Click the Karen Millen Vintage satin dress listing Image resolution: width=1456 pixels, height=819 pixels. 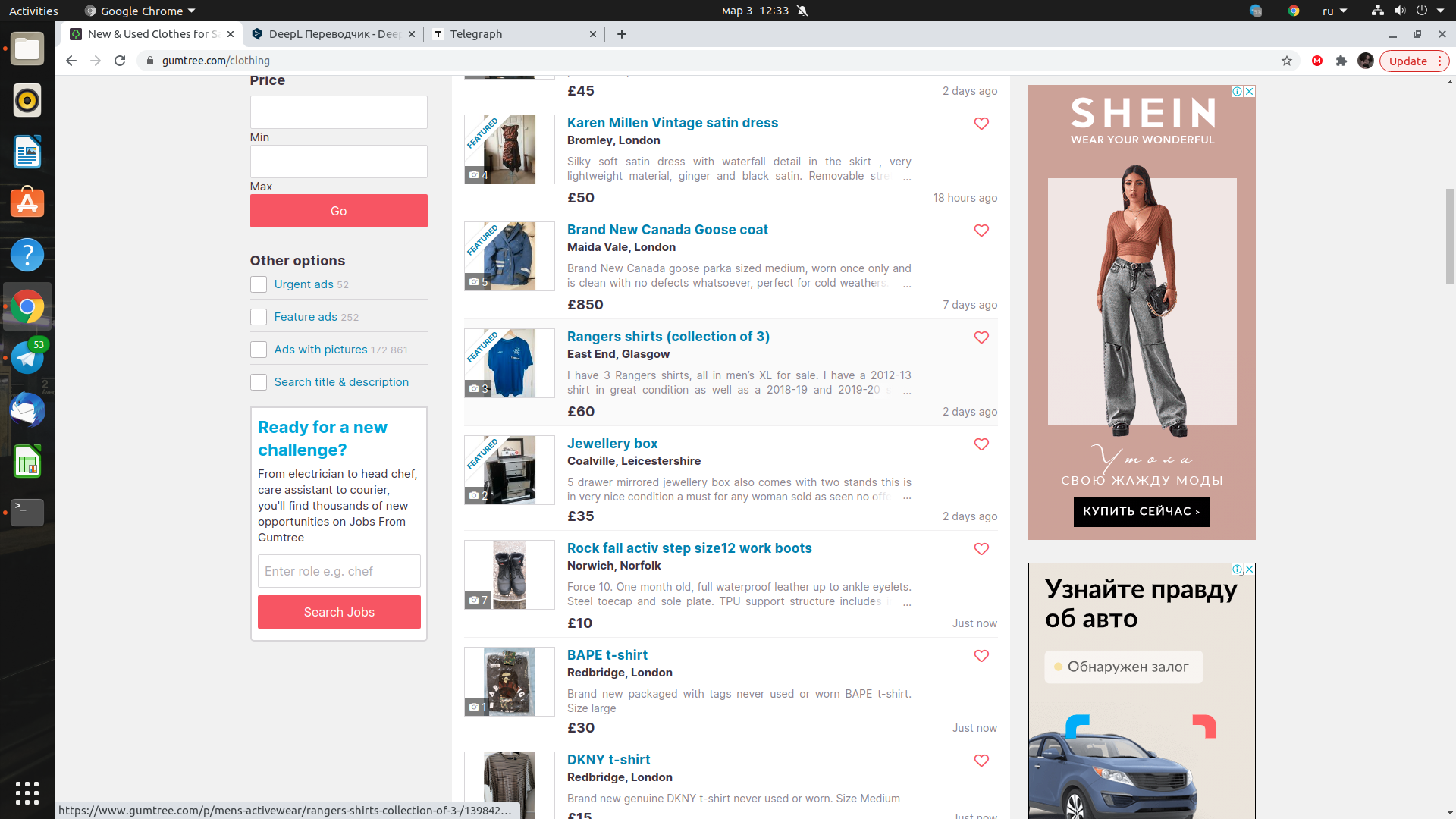coord(673,122)
